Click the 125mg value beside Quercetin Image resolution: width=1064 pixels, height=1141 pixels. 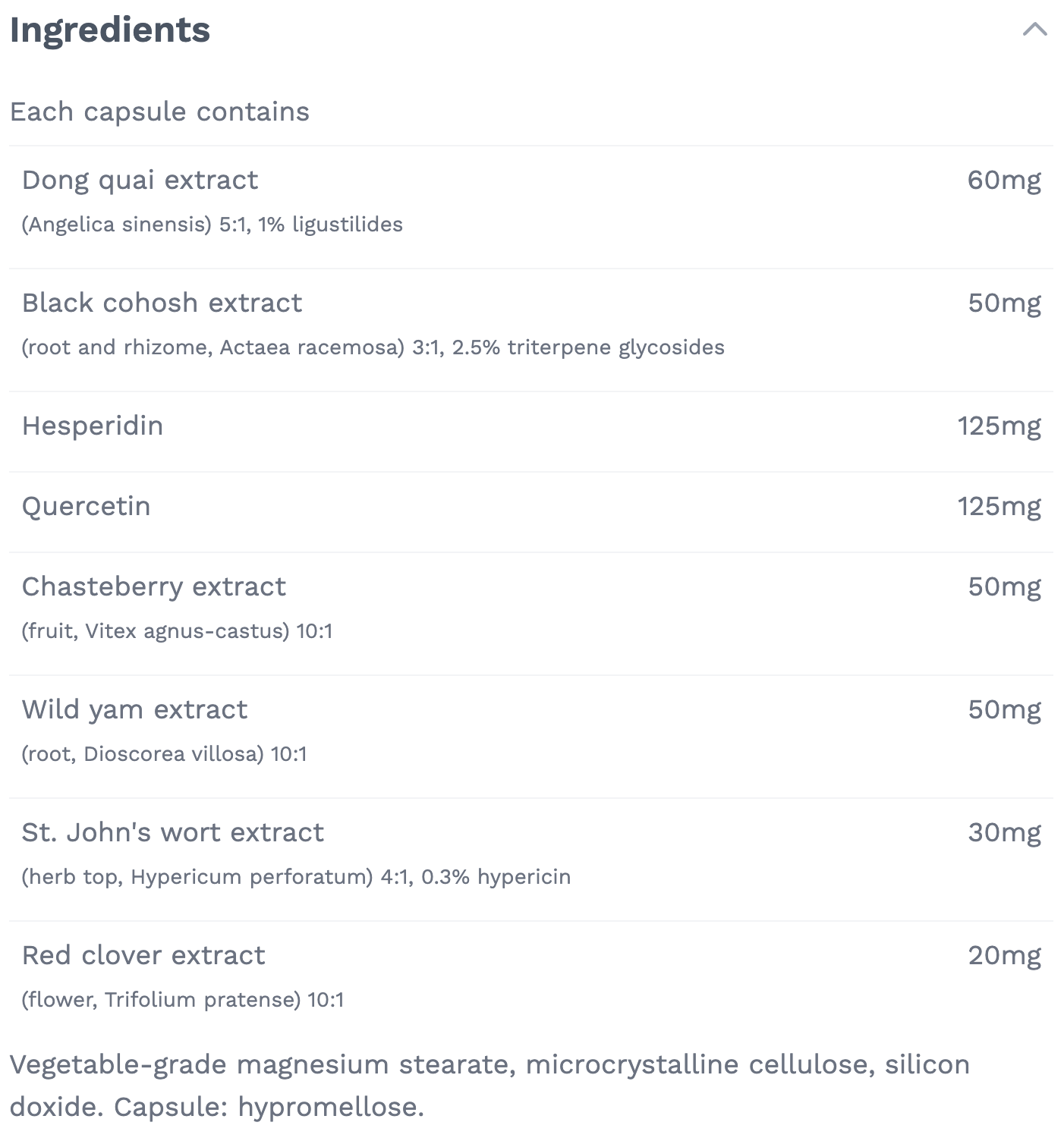click(x=999, y=507)
